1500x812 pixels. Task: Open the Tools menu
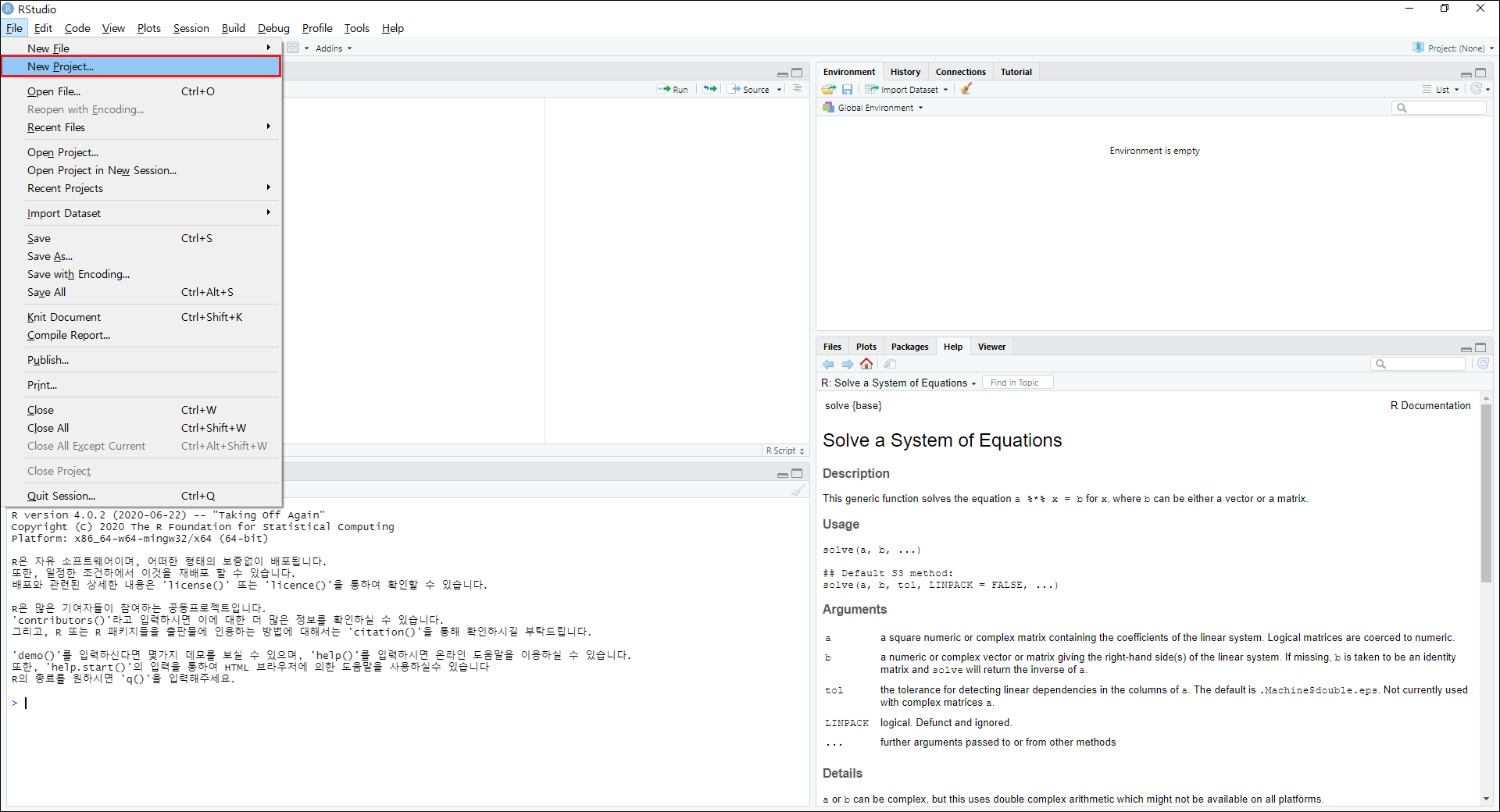356,28
